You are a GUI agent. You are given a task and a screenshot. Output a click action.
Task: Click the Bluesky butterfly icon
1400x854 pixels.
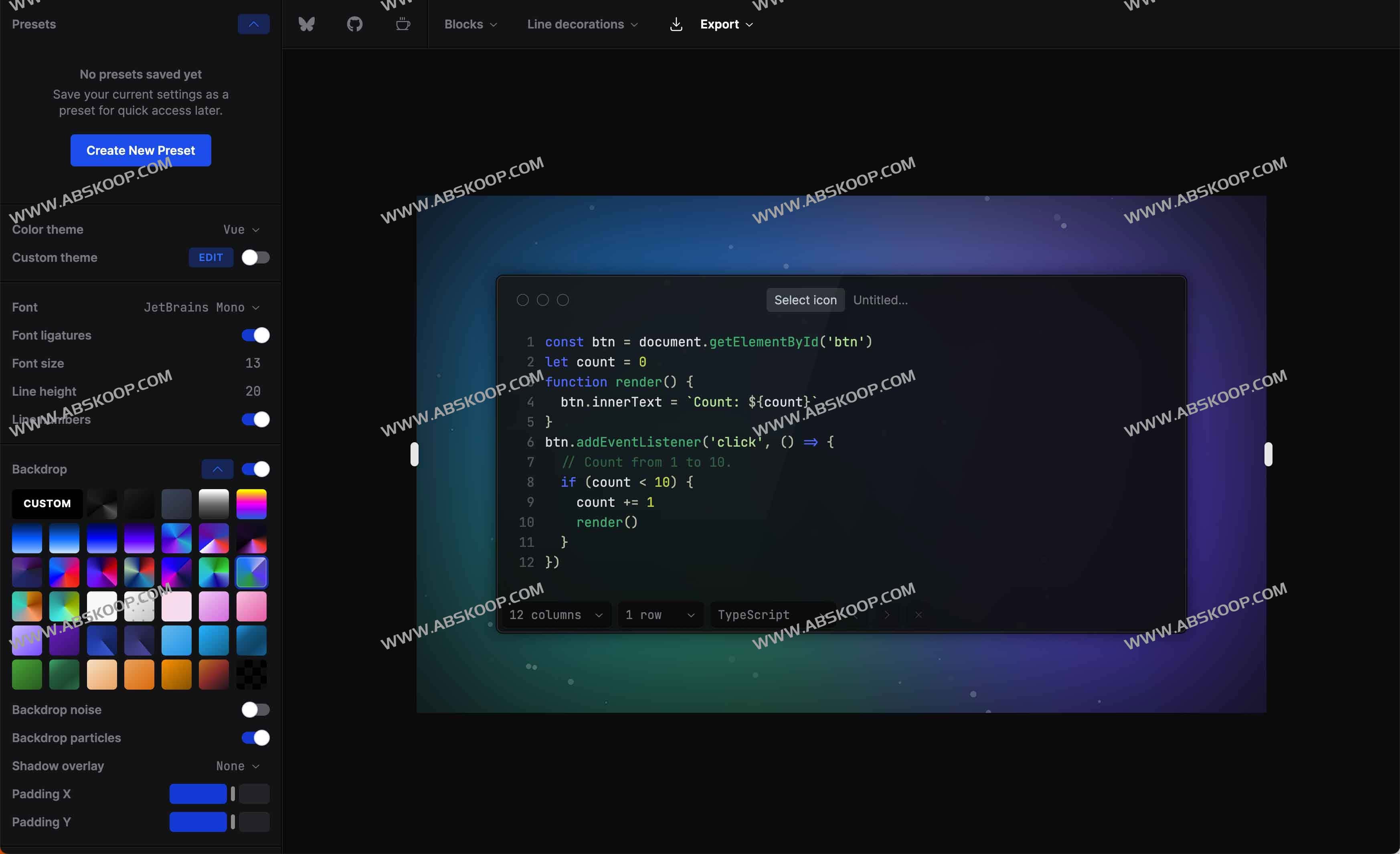pos(306,24)
